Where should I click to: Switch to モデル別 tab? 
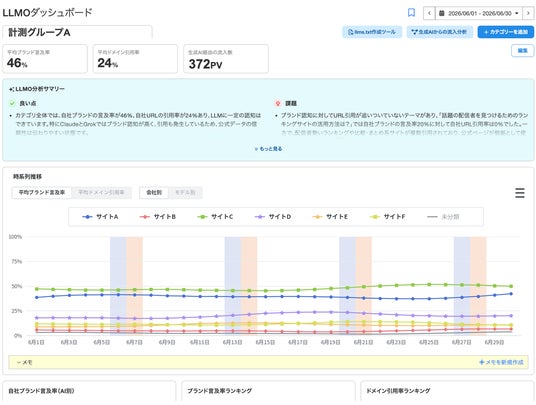pos(185,192)
